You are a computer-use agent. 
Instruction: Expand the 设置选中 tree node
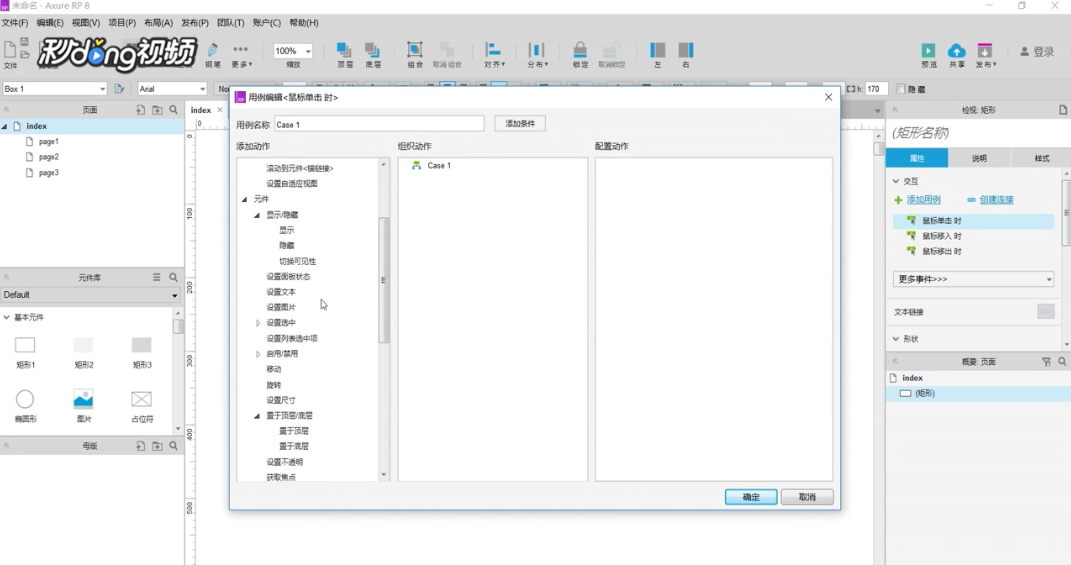[258, 322]
